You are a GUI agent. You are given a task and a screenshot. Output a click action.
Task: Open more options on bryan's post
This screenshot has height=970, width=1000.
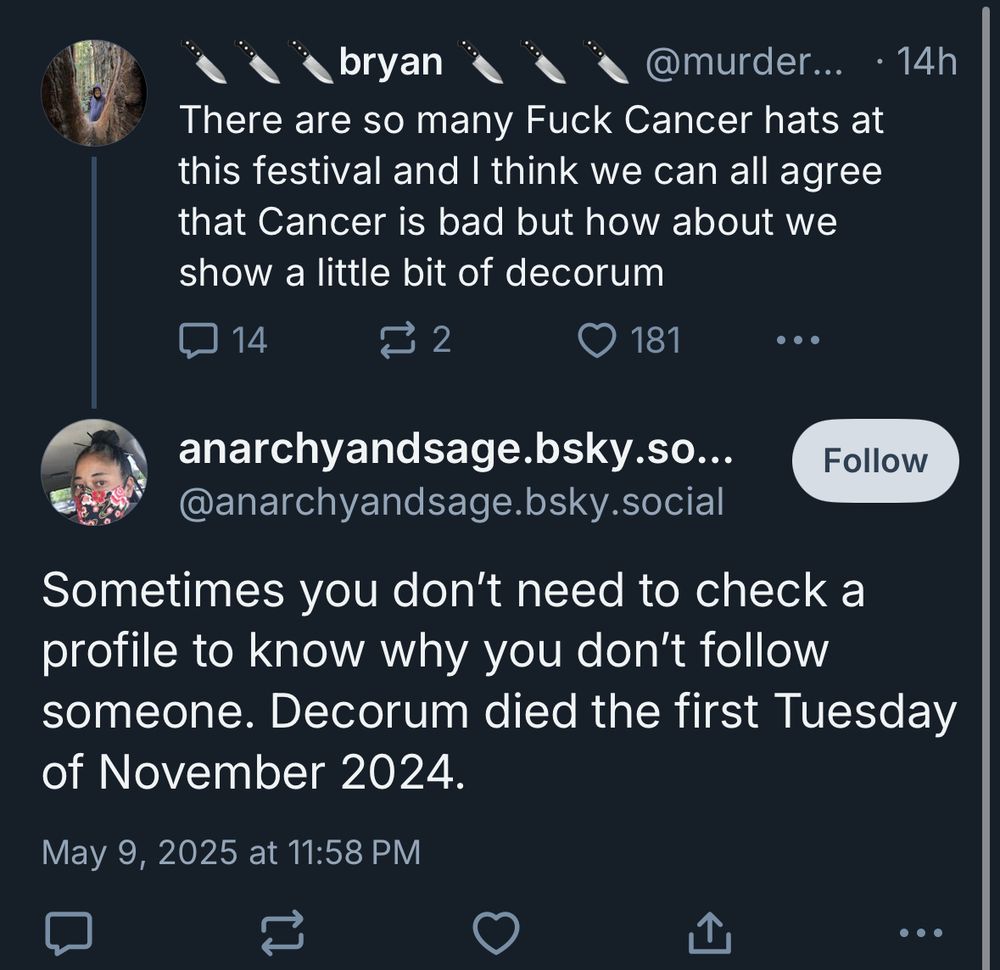click(797, 340)
